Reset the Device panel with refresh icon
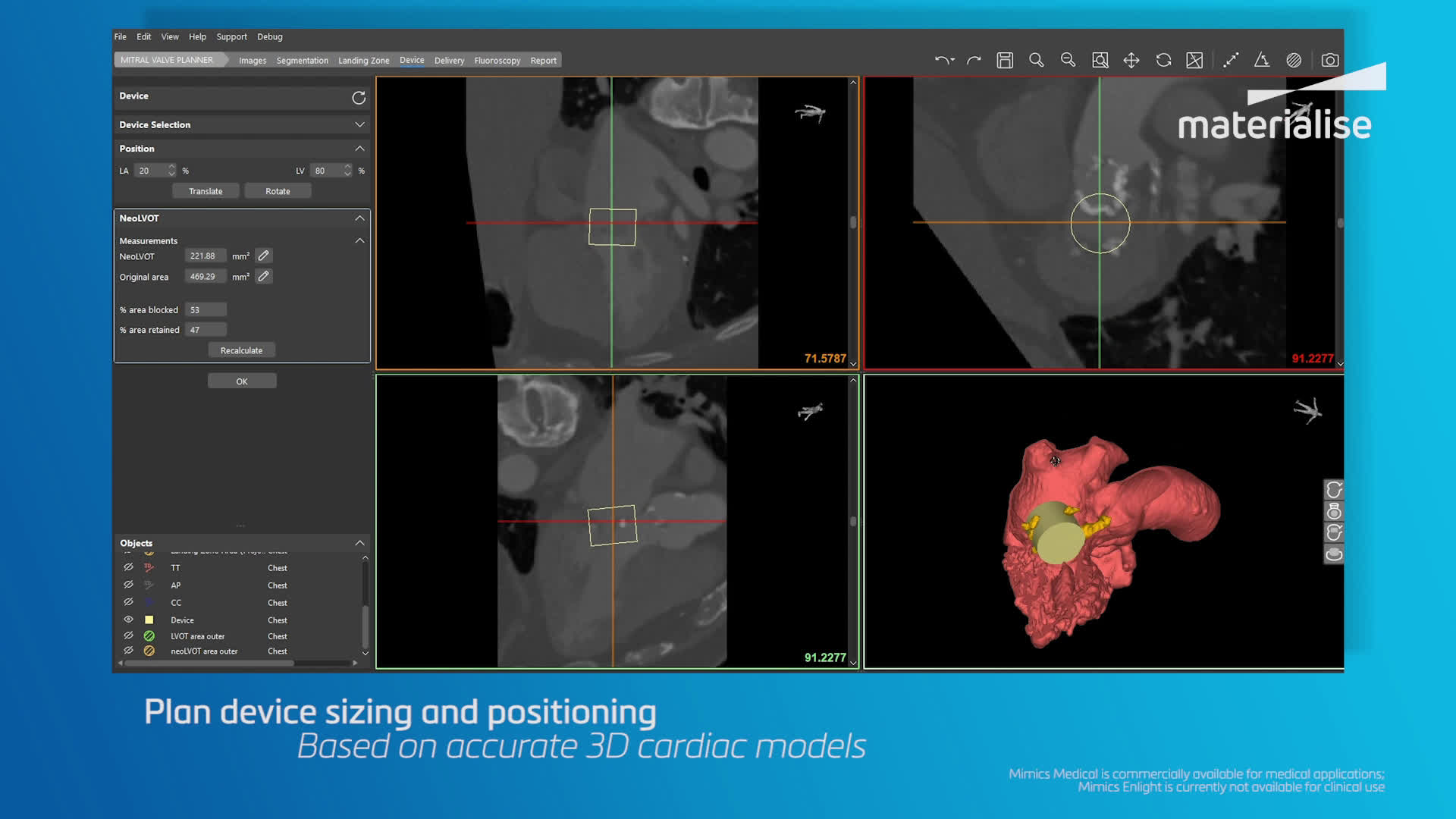This screenshot has width=1456, height=819. coord(359,98)
